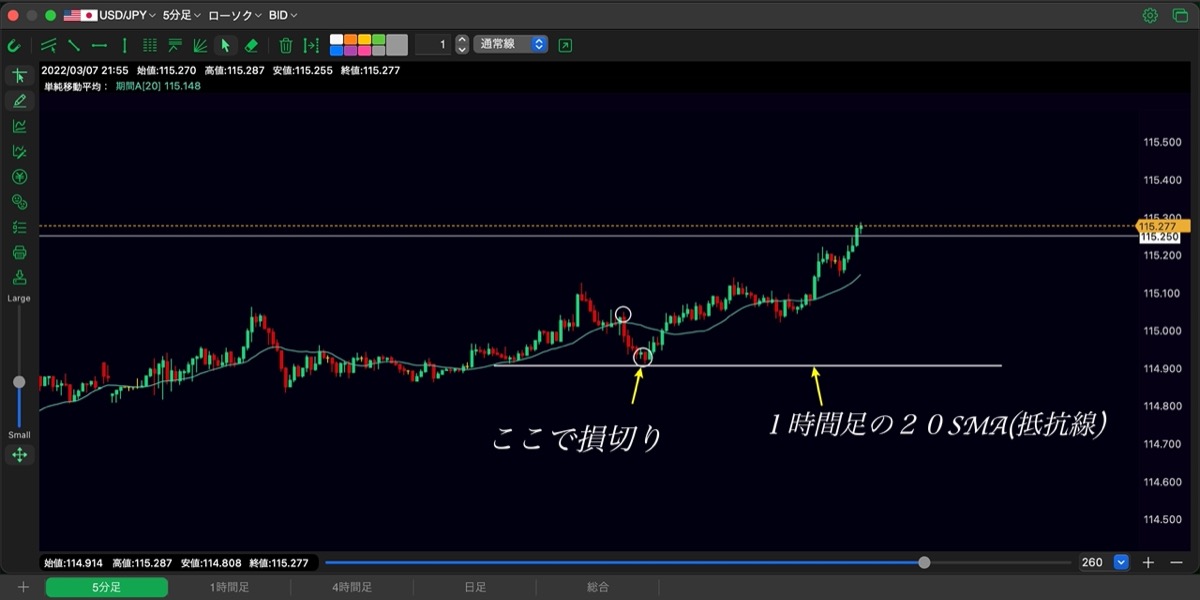Select the horizontal line drawing tool

[99, 45]
